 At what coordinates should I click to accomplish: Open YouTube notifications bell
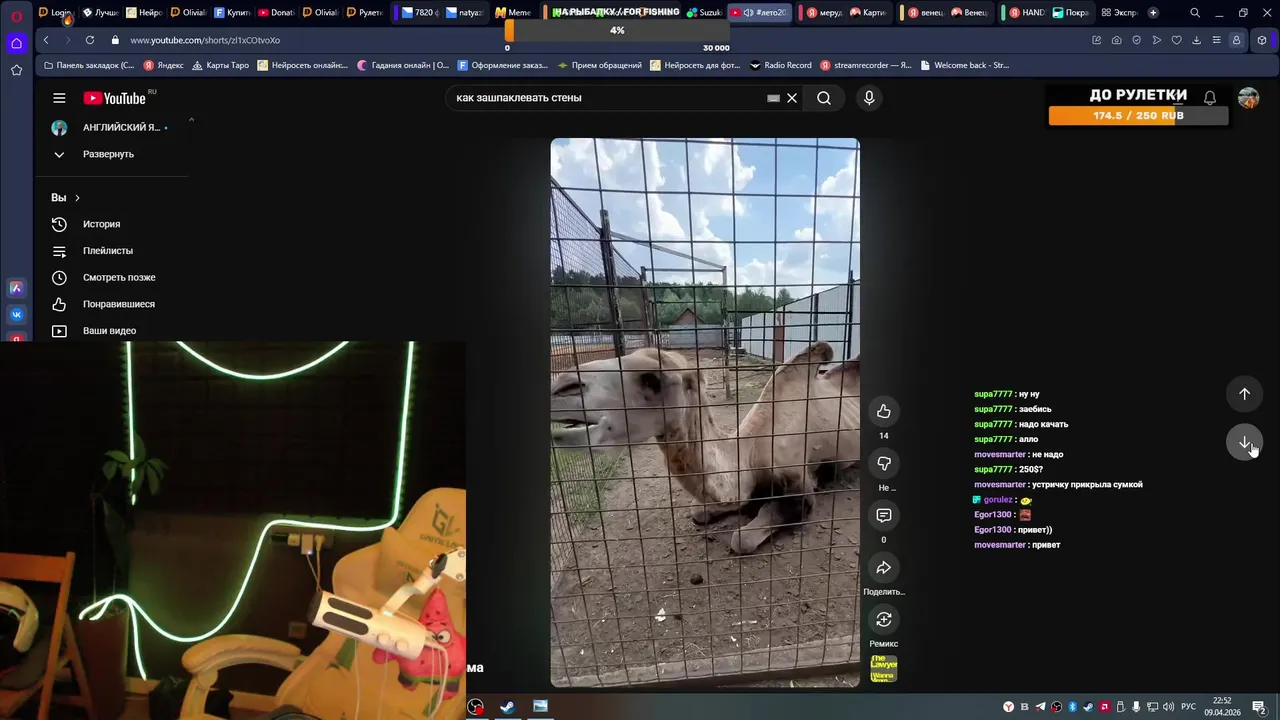click(x=1210, y=98)
